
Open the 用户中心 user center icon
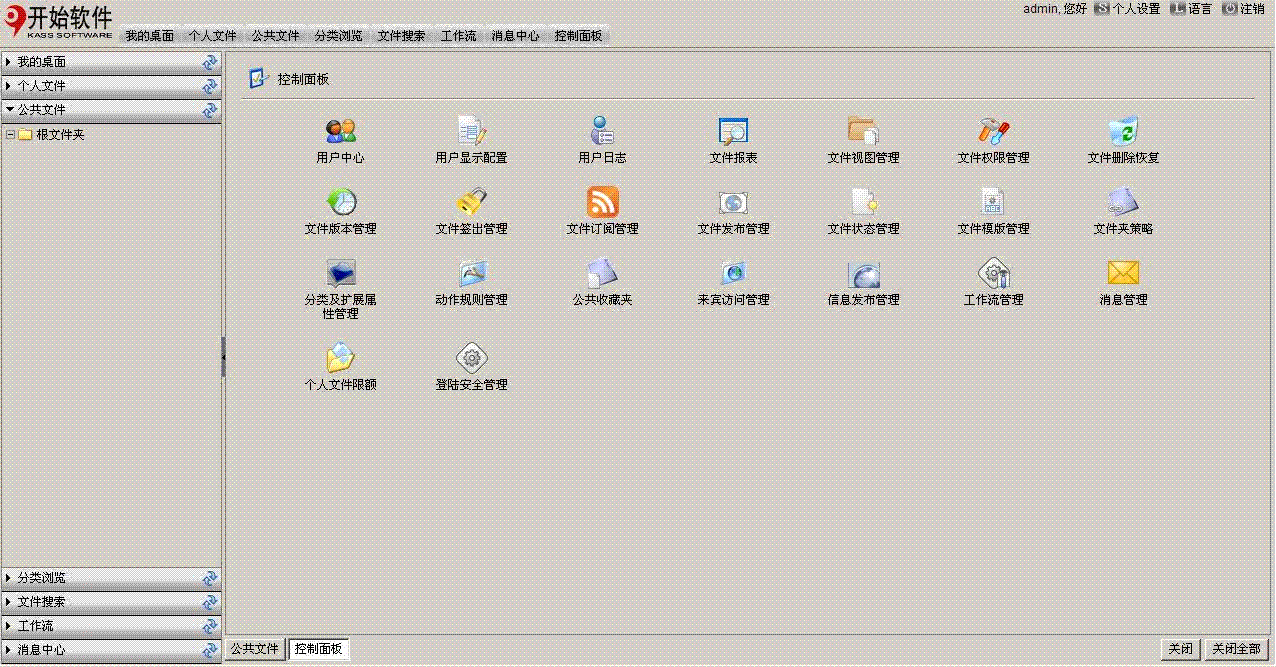340,131
